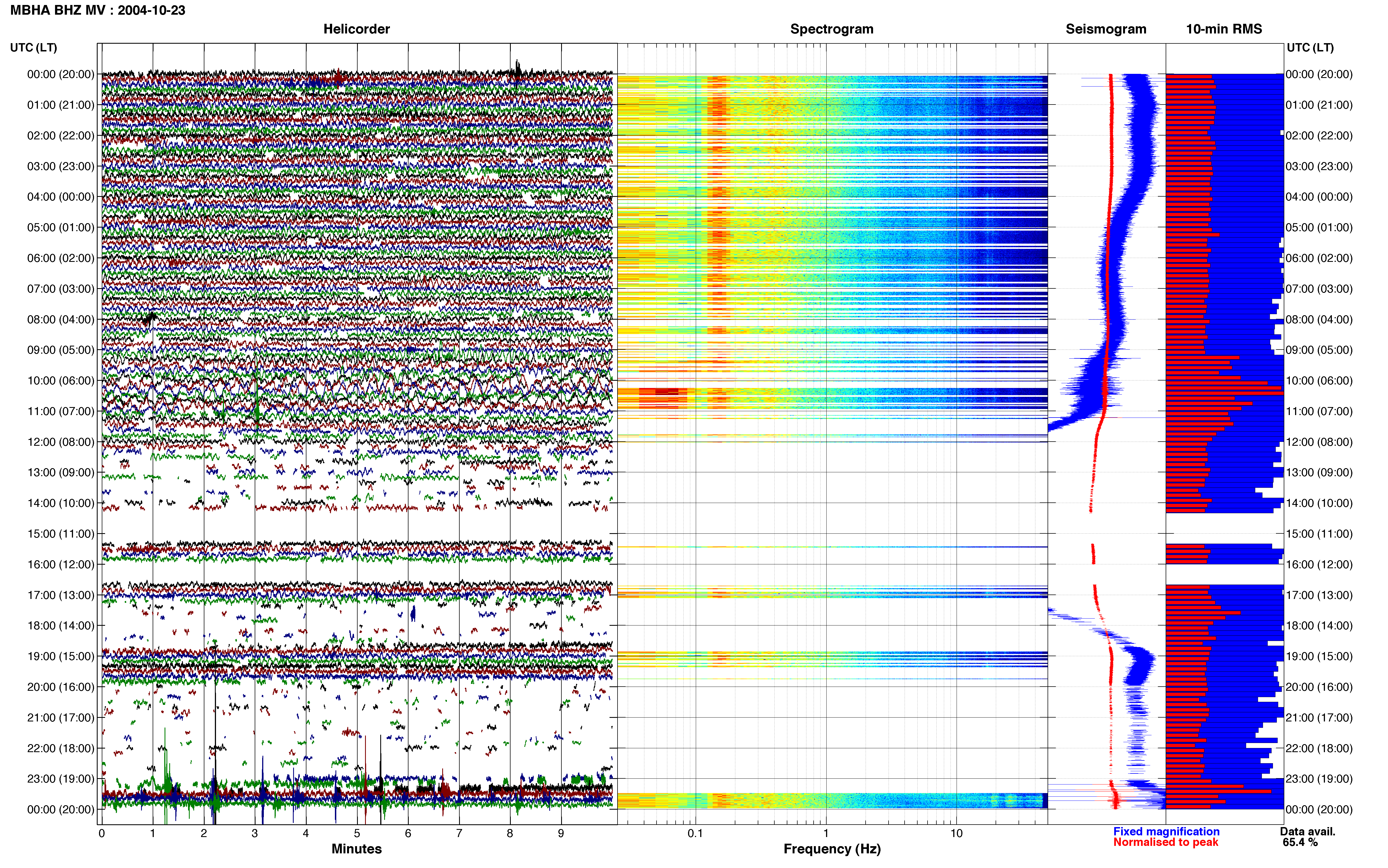The width and height of the screenshot is (1388, 868).
Task: Click the 'Seismogram' panel heading
Action: (x=1106, y=29)
